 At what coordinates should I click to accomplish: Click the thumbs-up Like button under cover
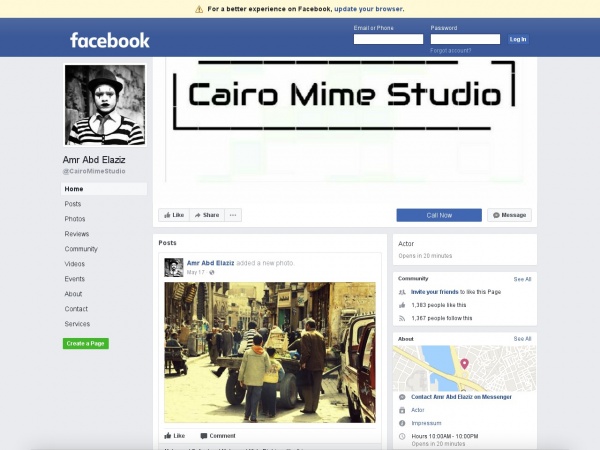[174, 215]
